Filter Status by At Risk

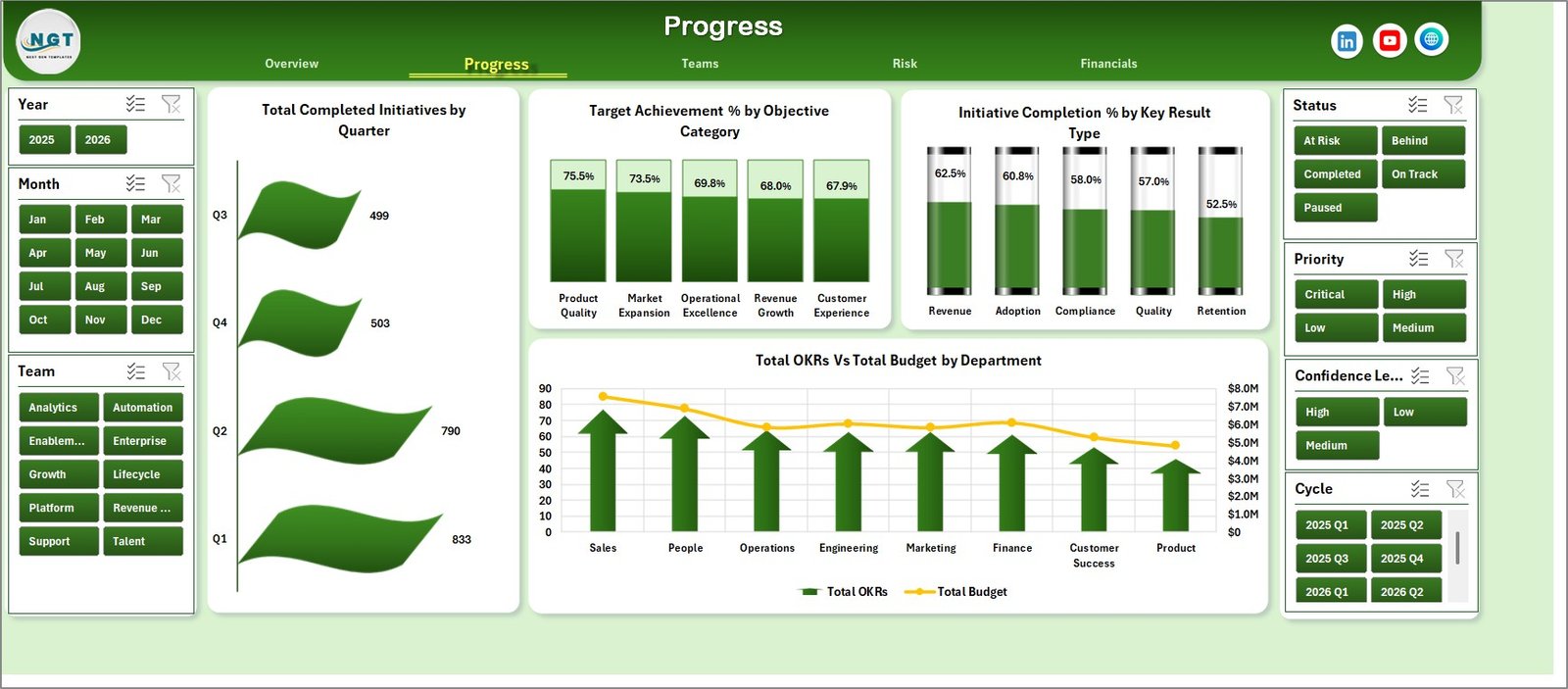coord(1336,141)
